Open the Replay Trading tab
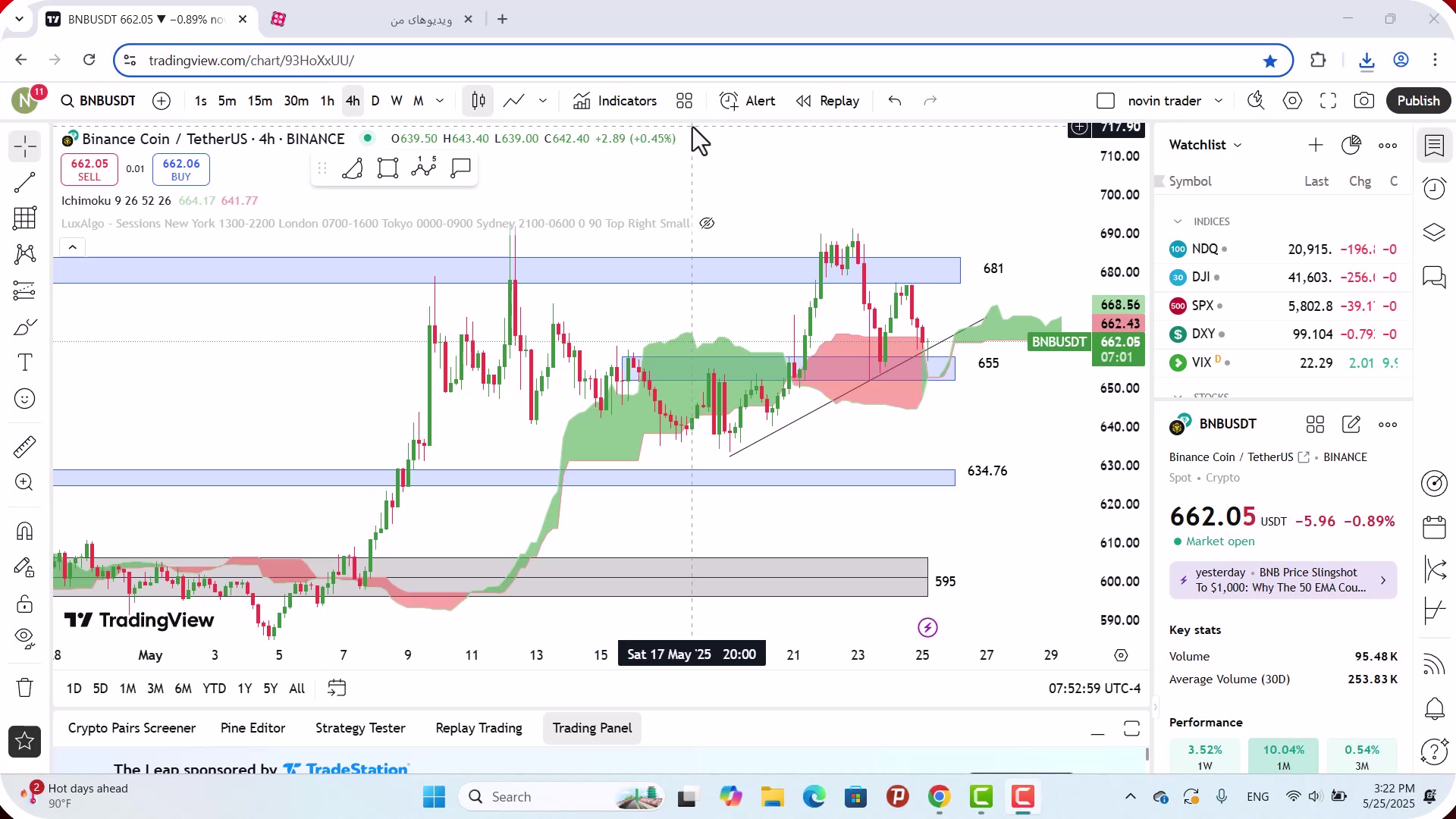This screenshot has width=1456, height=819. pos(479,728)
